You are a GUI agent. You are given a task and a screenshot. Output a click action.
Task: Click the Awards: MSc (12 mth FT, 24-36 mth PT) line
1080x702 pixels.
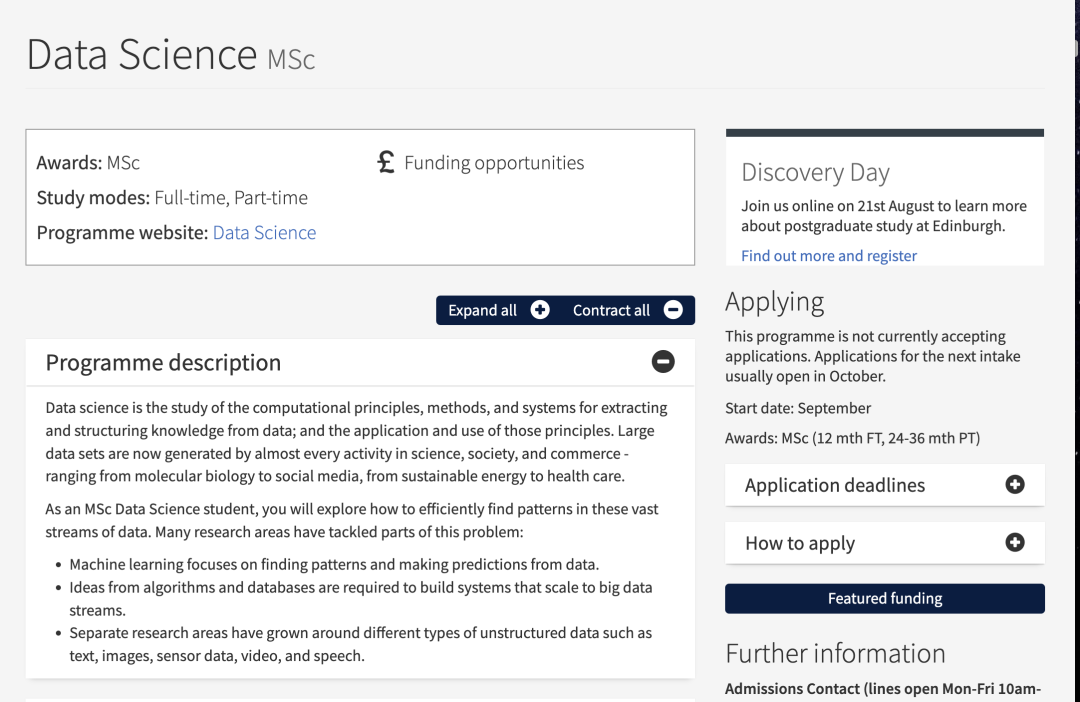click(853, 438)
